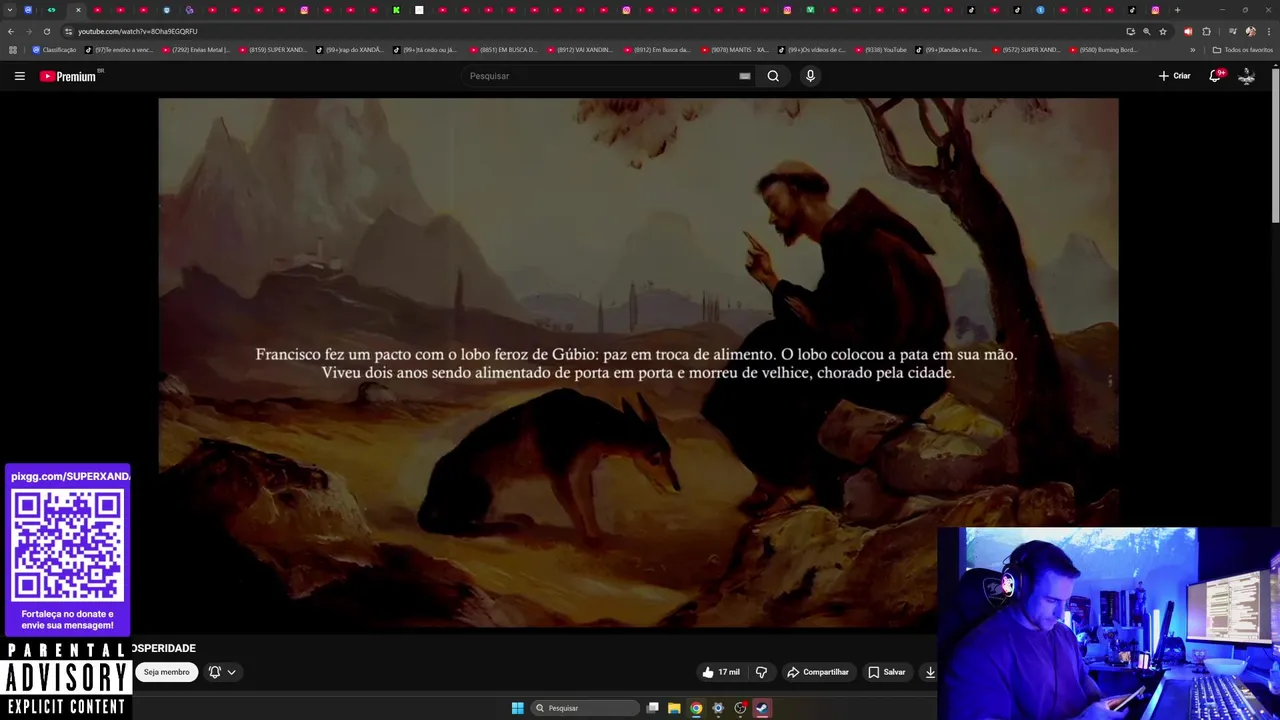
Task: Click the address bar URL youtube.com/watch
Action: click(x=138, y=31)
